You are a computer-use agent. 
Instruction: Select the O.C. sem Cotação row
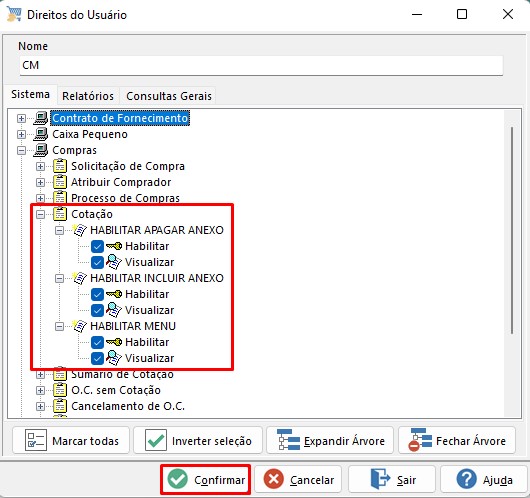point(116,390)
